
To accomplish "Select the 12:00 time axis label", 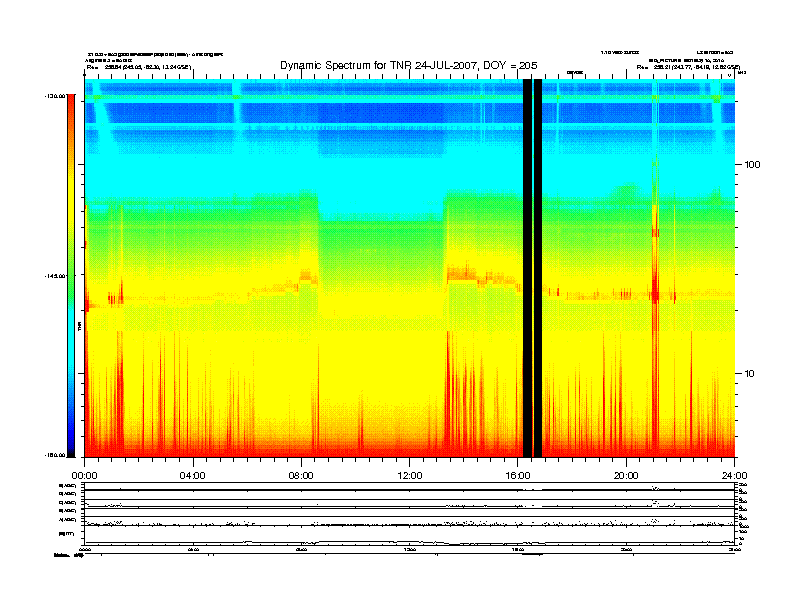I will 410,476.
